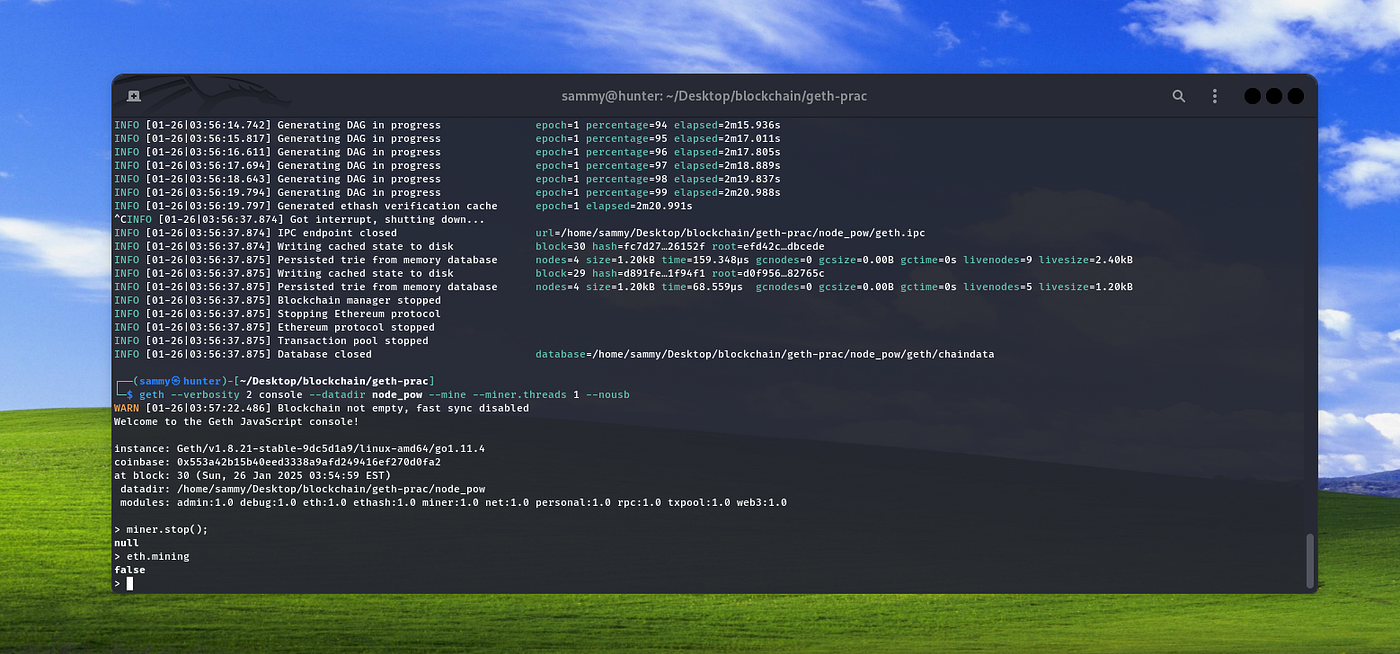Click the new tab icon in terminal titlebar
Image resolution: width=1400 pixels, height=654 pixels.
click(134, 96)
